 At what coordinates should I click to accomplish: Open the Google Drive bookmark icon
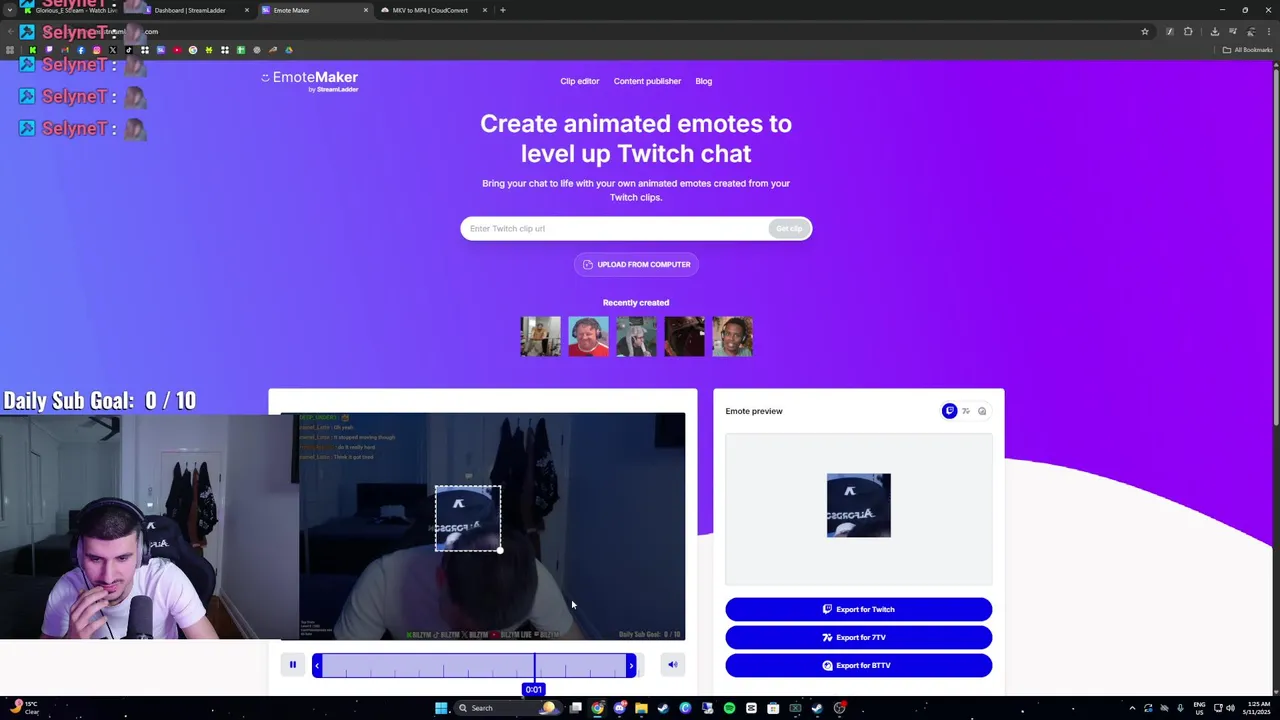(289, 50)
